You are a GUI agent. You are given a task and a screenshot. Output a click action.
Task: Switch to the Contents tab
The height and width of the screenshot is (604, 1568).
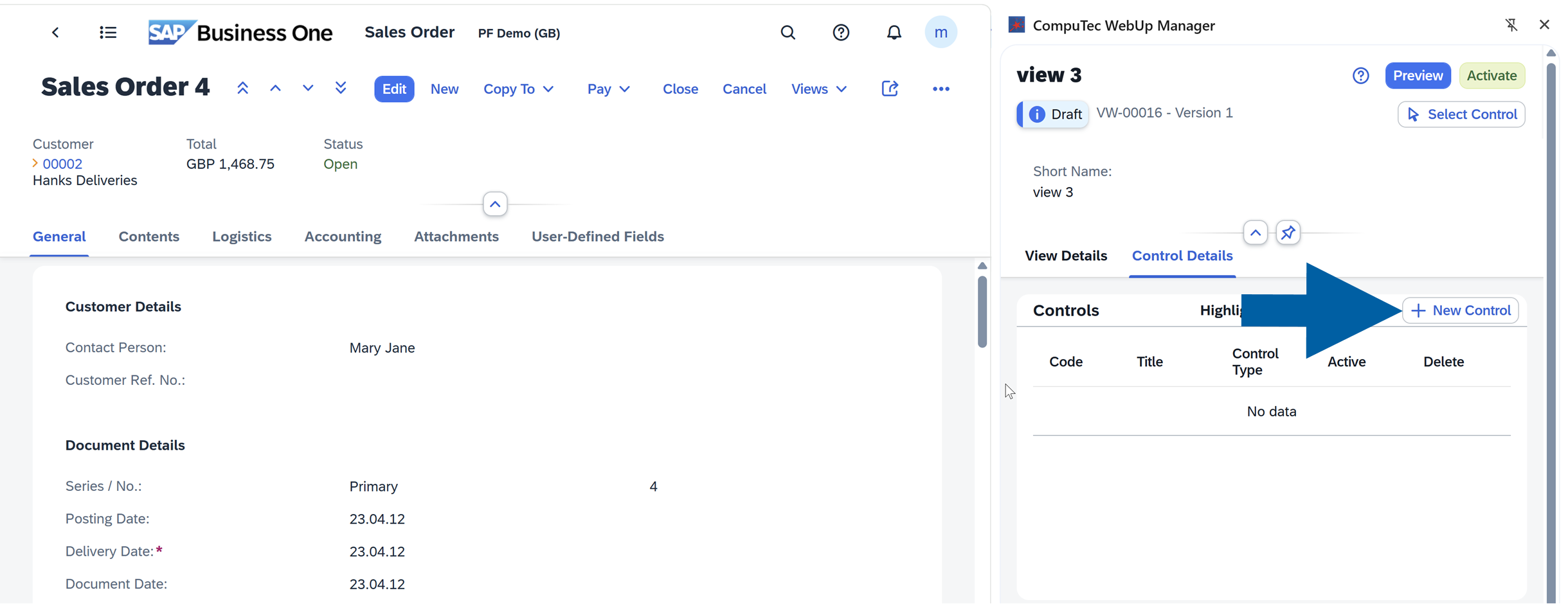tap(149, 236)
